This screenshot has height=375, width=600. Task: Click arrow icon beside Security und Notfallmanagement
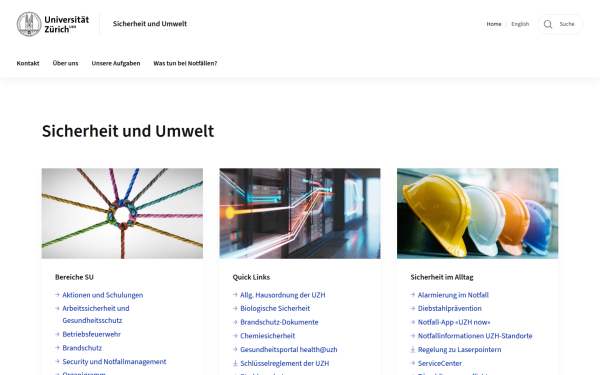[57, 361]
